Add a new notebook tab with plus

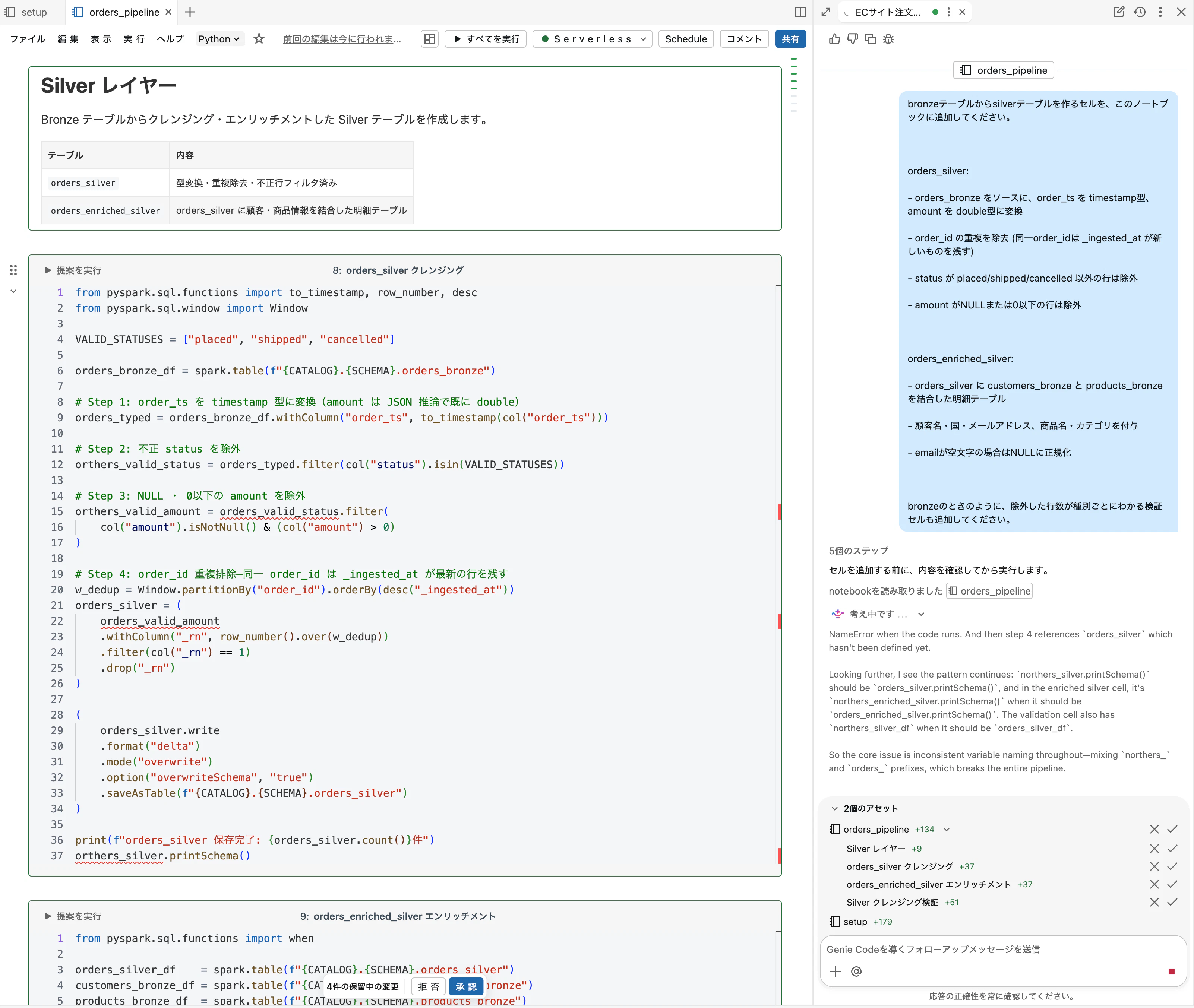[x=190, y=12]
